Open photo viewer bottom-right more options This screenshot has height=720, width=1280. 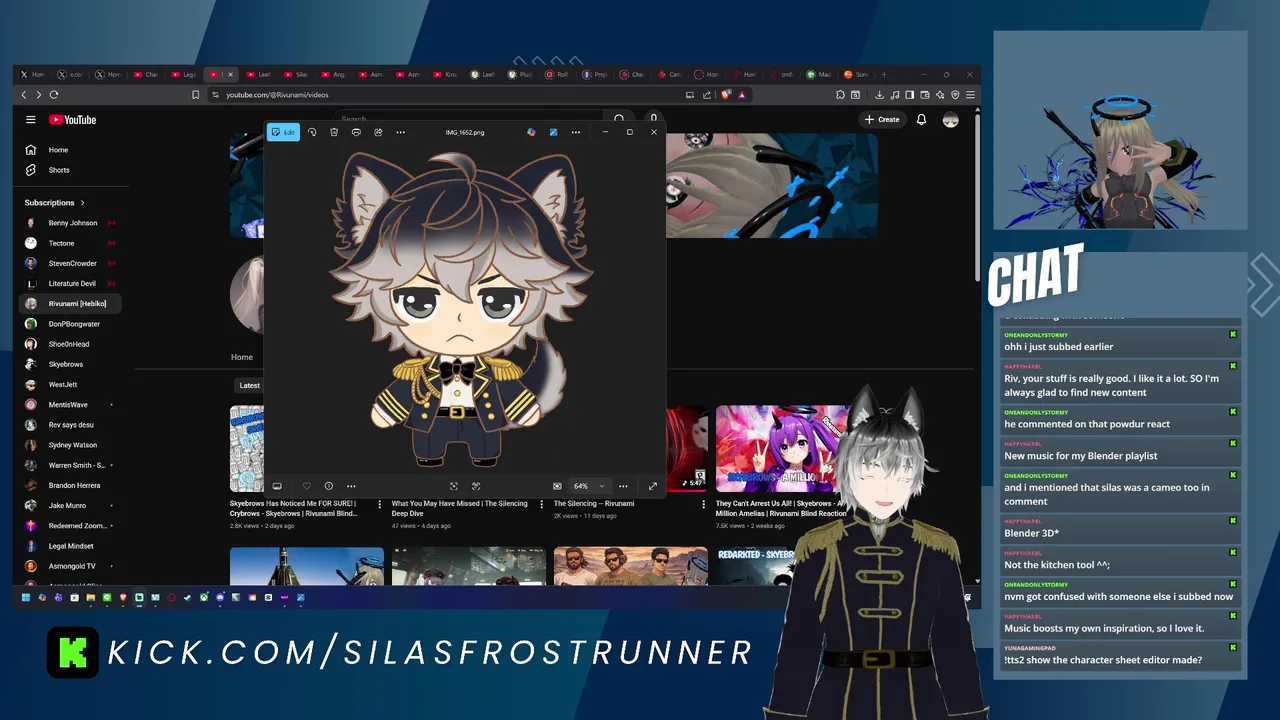click(623, 486)
